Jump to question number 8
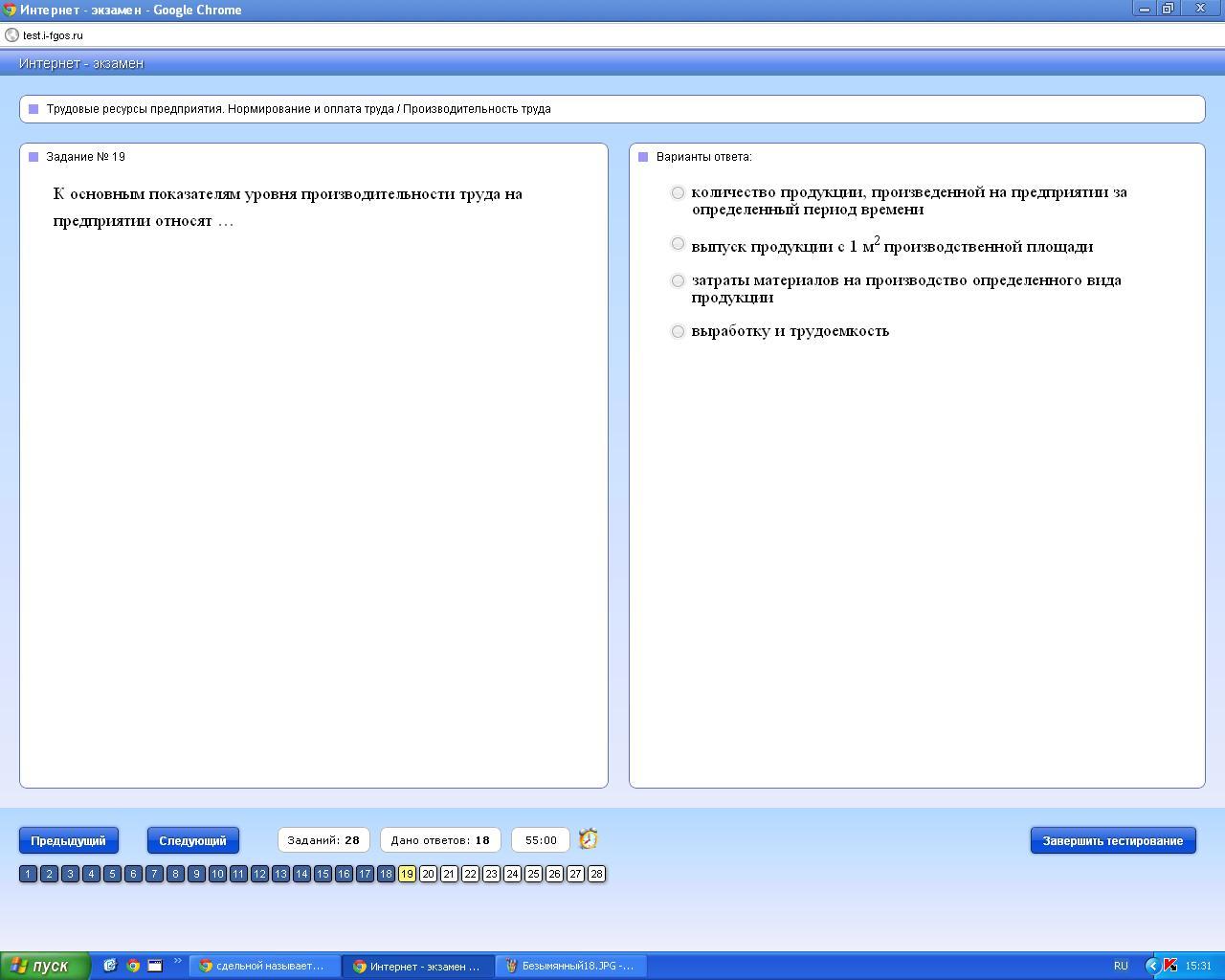 tap(175, 874)
